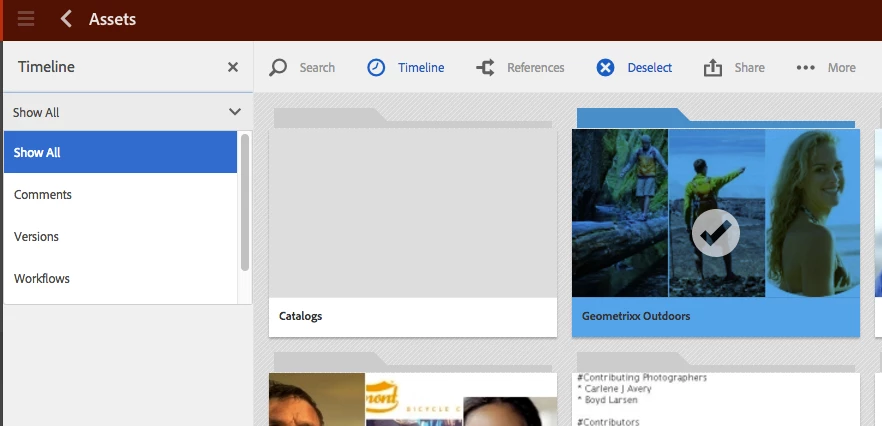Select Versions in filter list

(x=120, y=236)
